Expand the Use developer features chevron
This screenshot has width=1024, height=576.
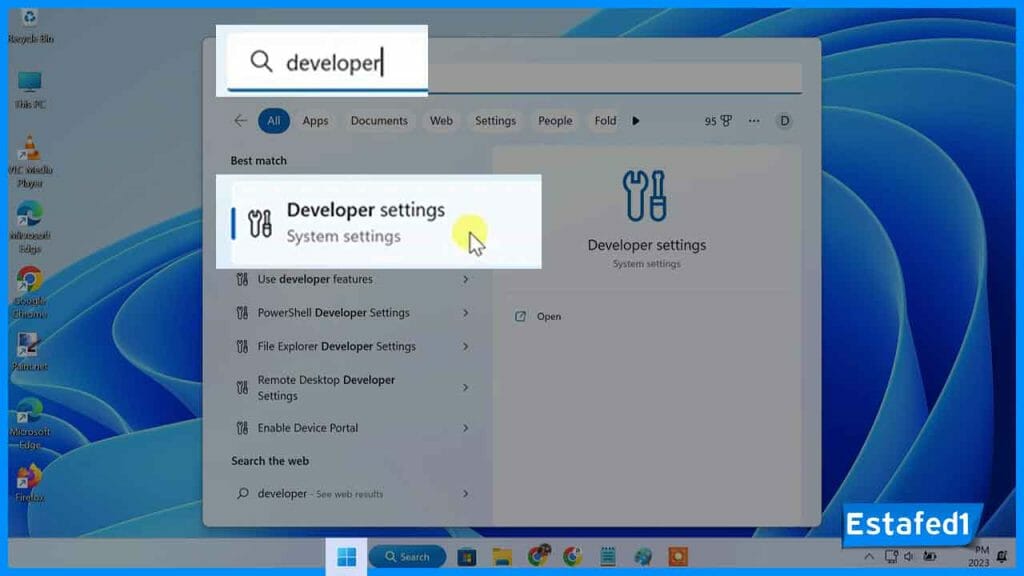(466, 280)
